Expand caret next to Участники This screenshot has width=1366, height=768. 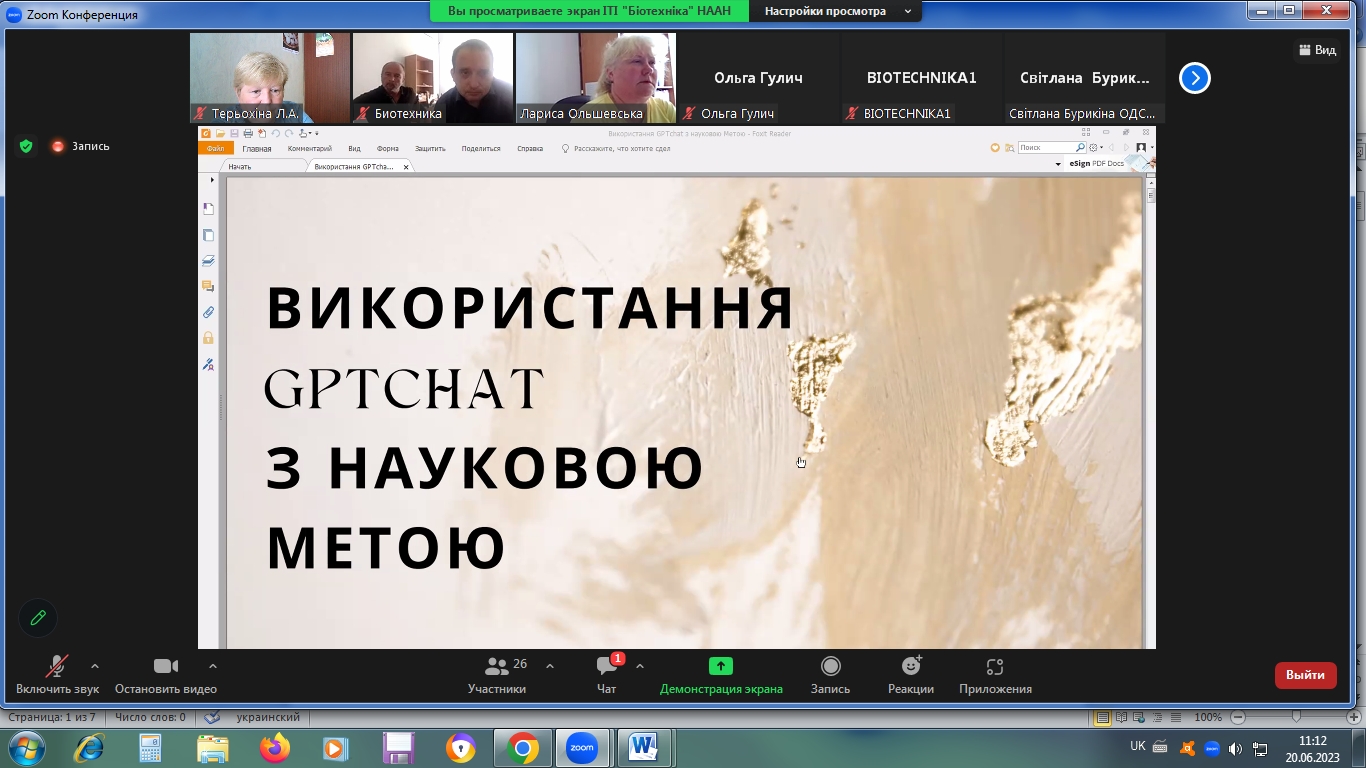[550, 666]
